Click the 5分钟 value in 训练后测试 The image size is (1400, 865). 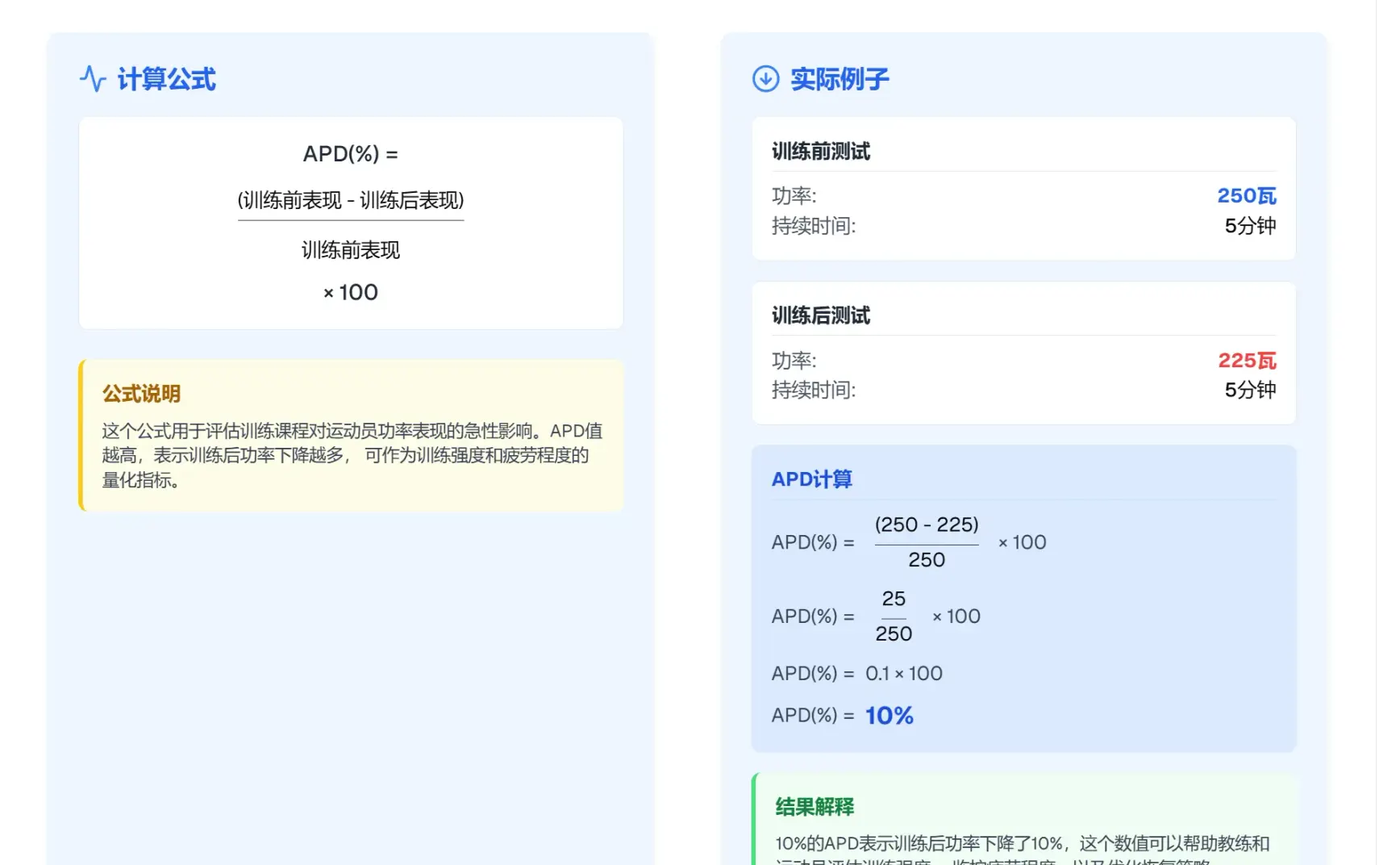[1250, 391]
